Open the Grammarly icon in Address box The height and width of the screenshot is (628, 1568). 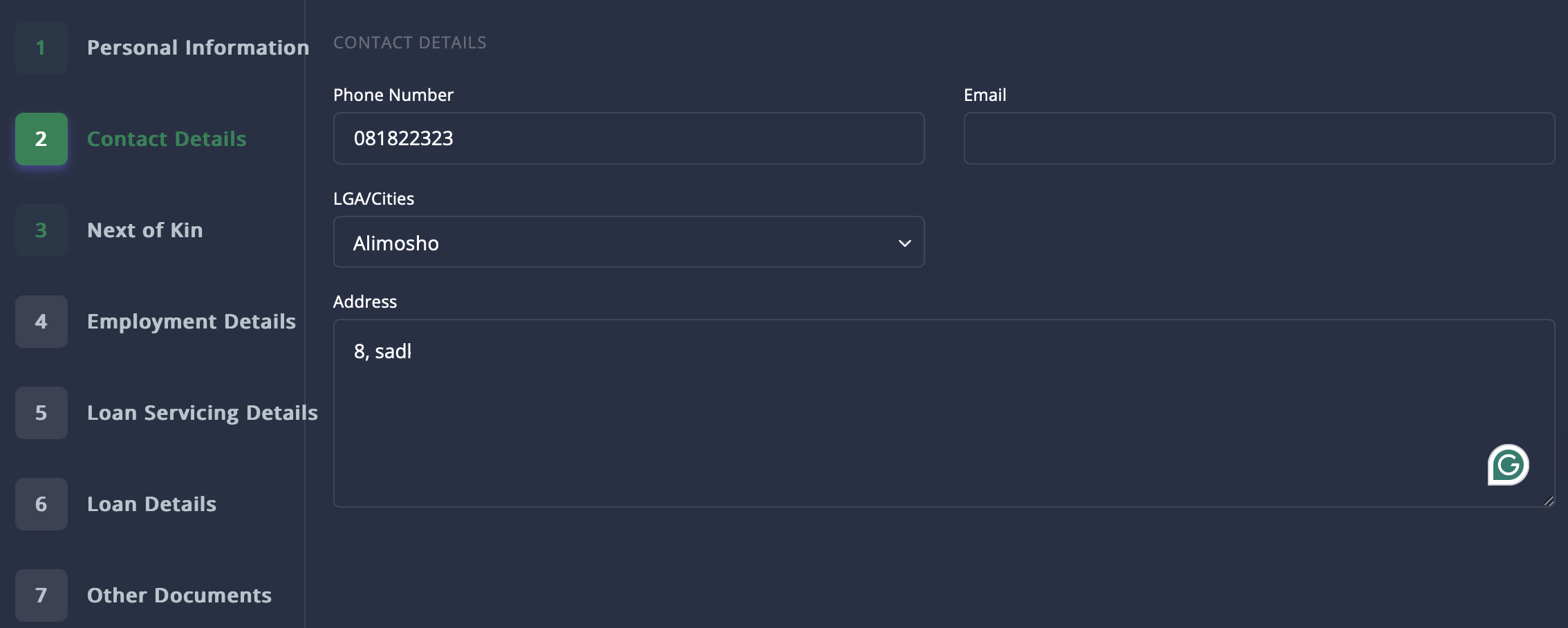(x=1508, y=465)
